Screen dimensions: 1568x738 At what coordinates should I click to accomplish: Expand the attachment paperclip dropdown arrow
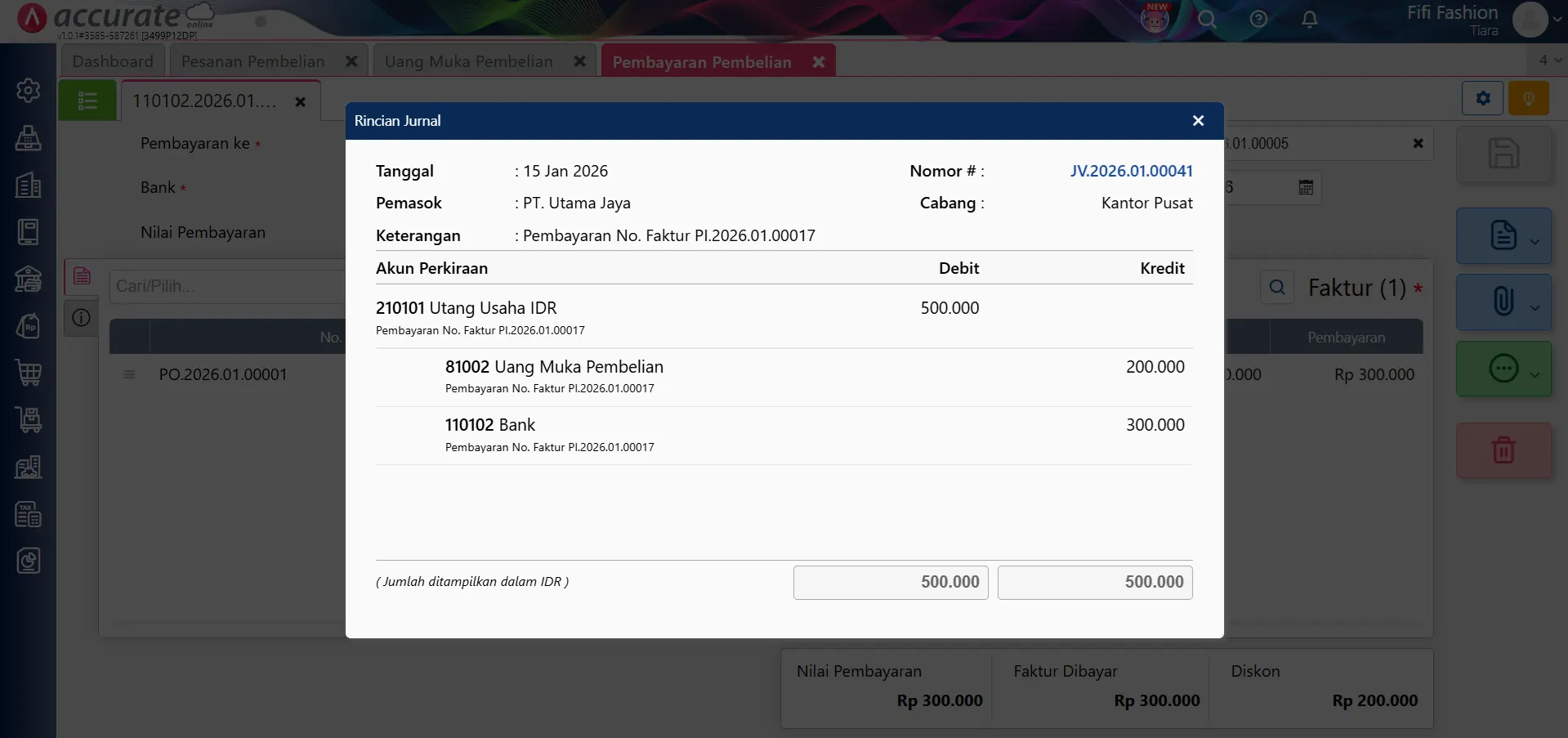pyautogui.click(x=1534, y=307)
